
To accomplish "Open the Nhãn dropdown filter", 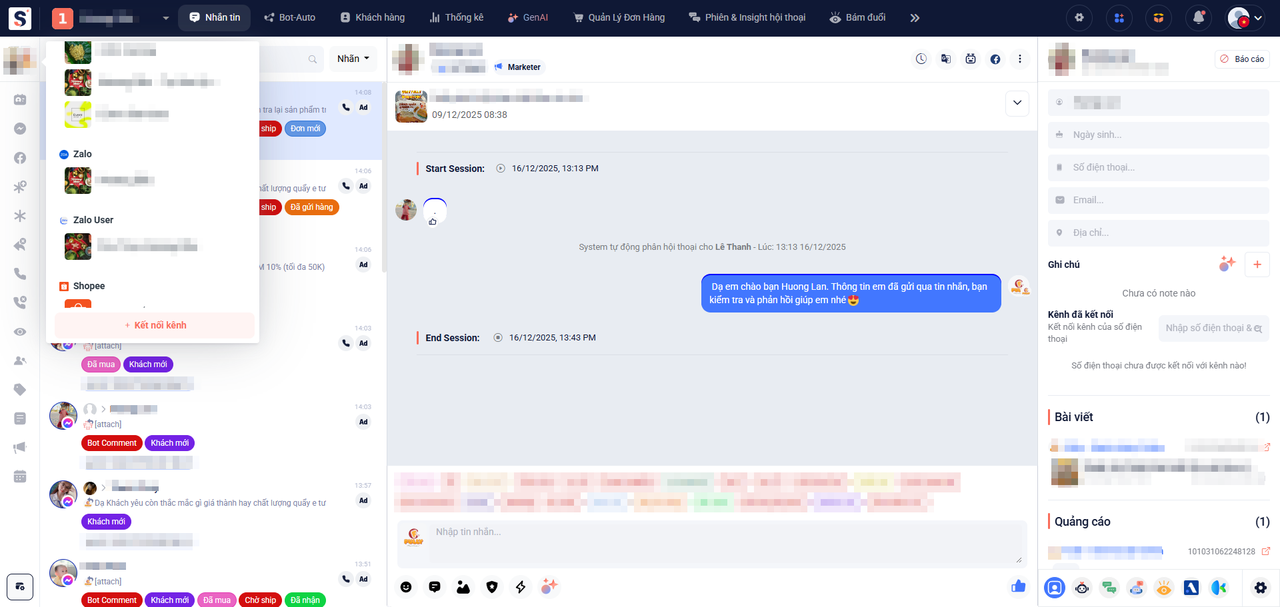I will (353, 59).
